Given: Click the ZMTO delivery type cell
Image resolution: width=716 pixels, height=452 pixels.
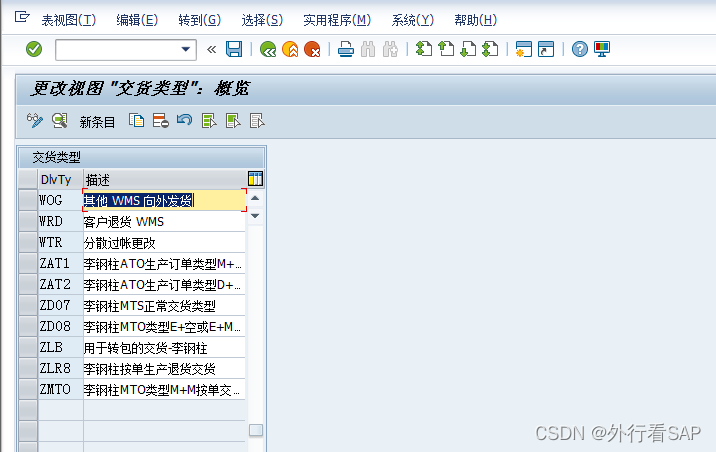Looking at the screenshot, I should (x=60, y=389).
